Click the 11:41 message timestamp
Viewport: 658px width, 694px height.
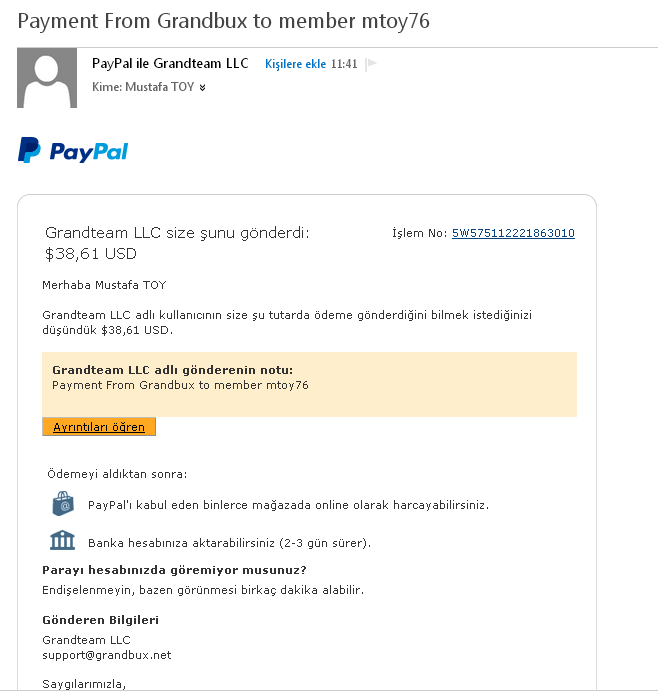344,64
